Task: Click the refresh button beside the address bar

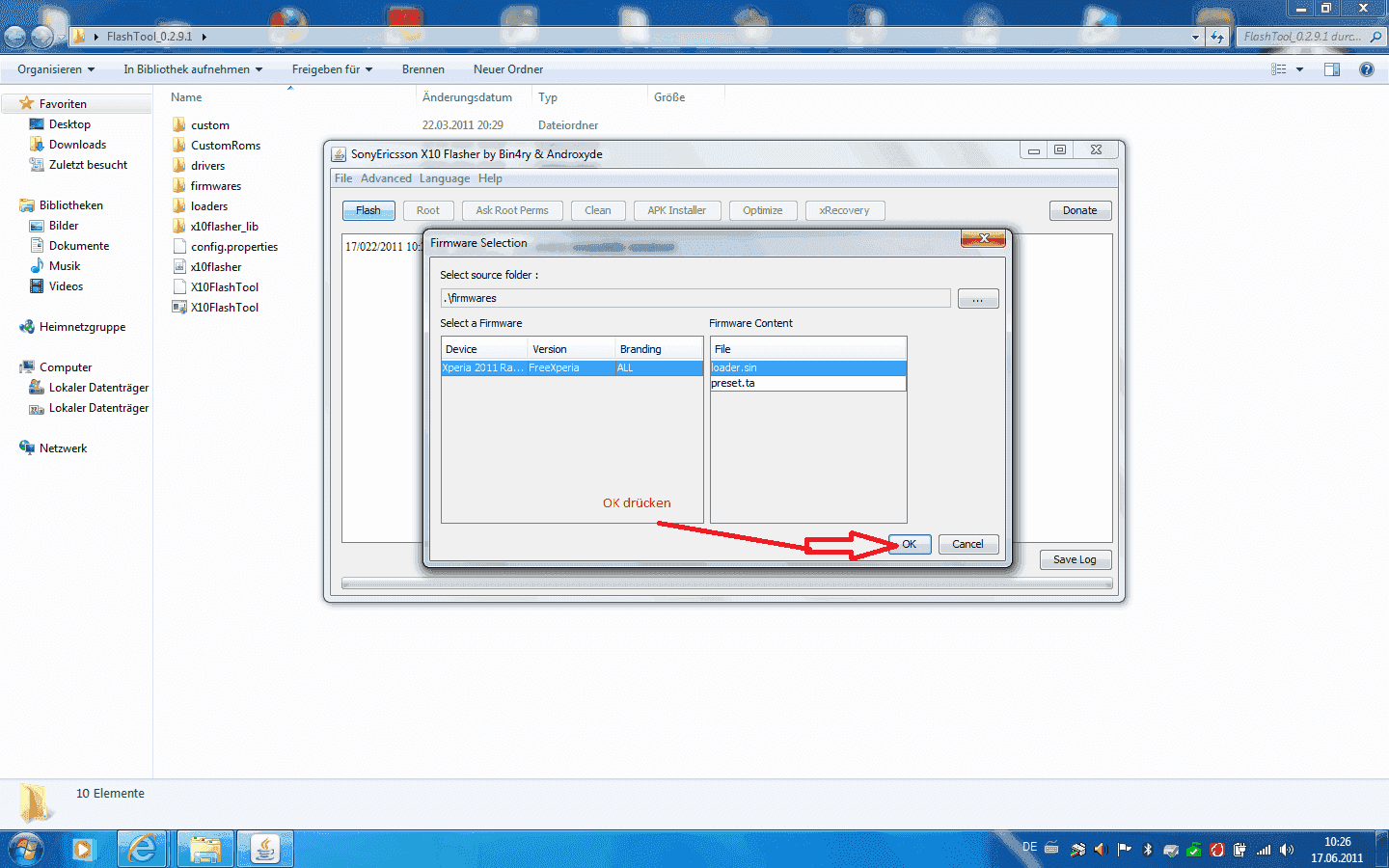Action: pos(1217,37)
